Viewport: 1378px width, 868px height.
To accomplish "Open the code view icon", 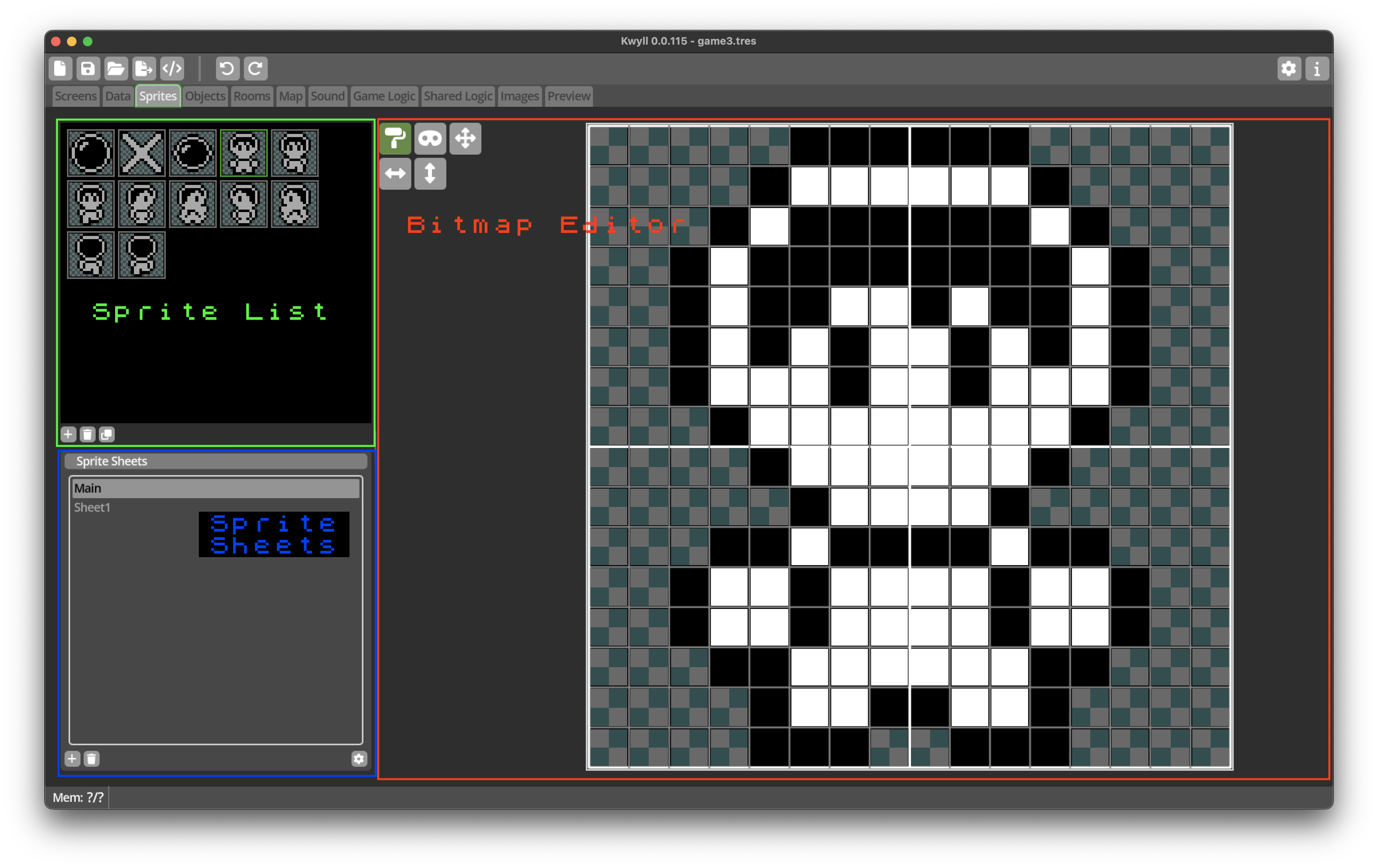I will click(172, 69).
